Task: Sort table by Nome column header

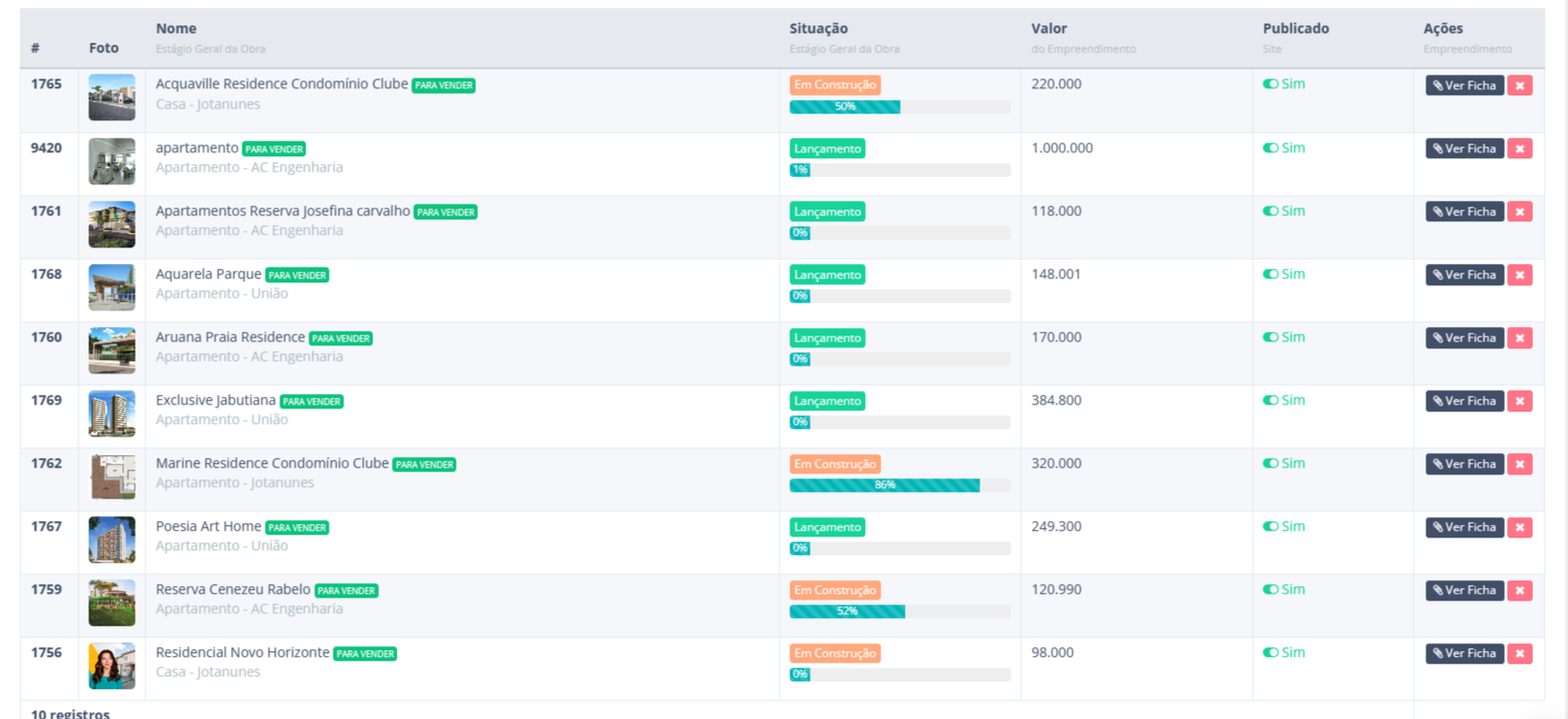Action: pos(176,29)
